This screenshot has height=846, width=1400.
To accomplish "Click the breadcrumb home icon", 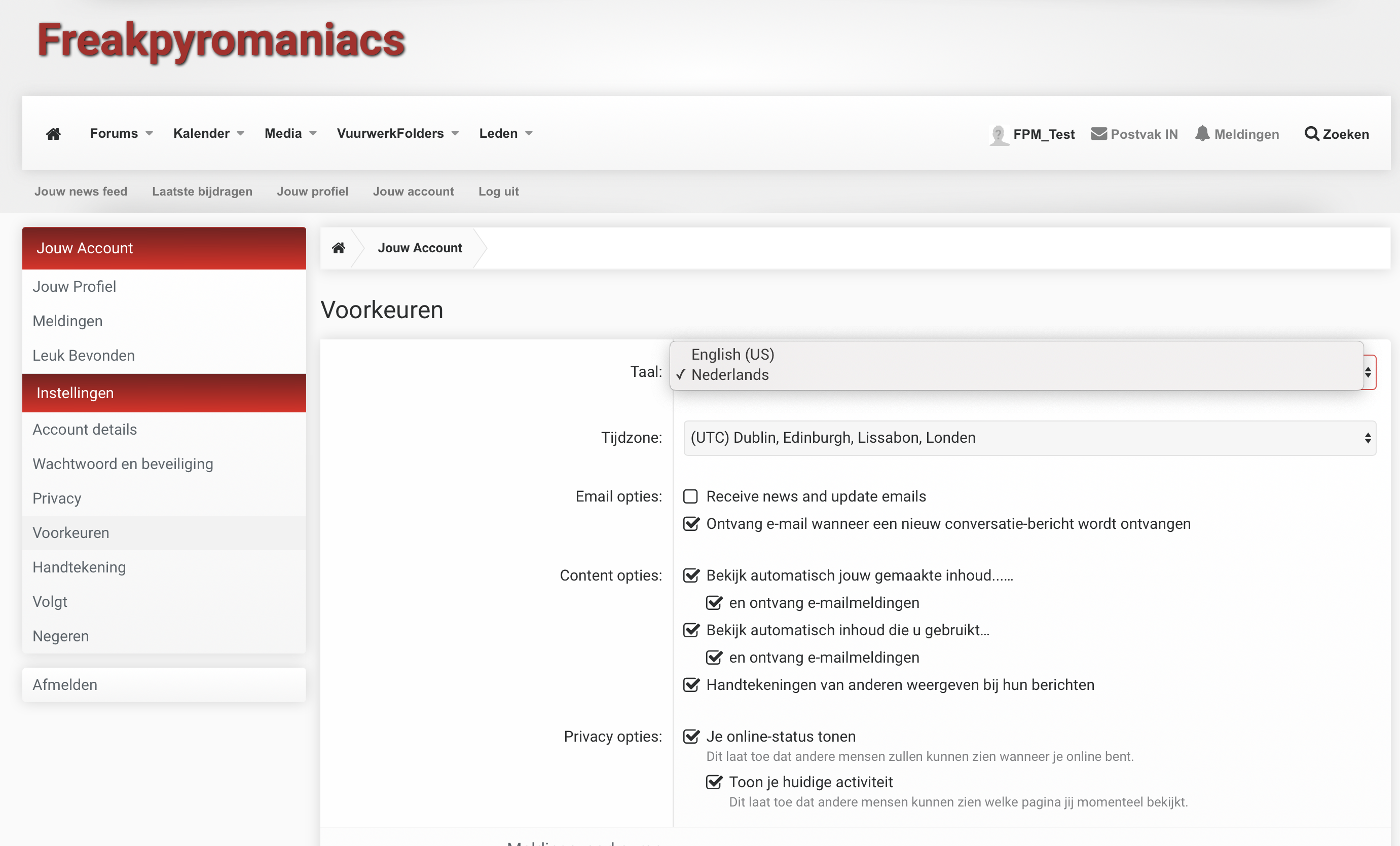I will (x=339, y=248).
